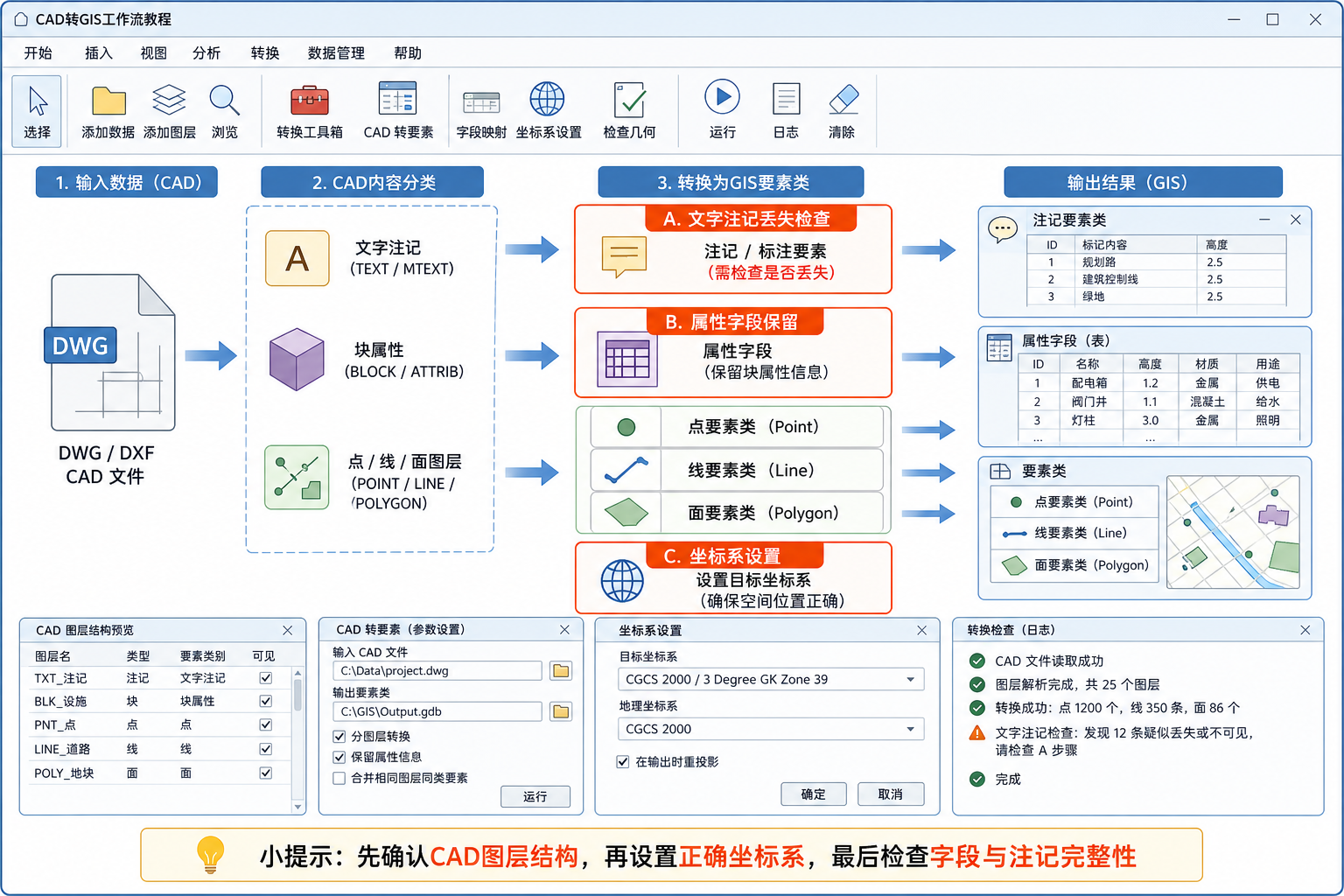Click the 文字注记 letter A icon
1344x896 pixels.
297,258
